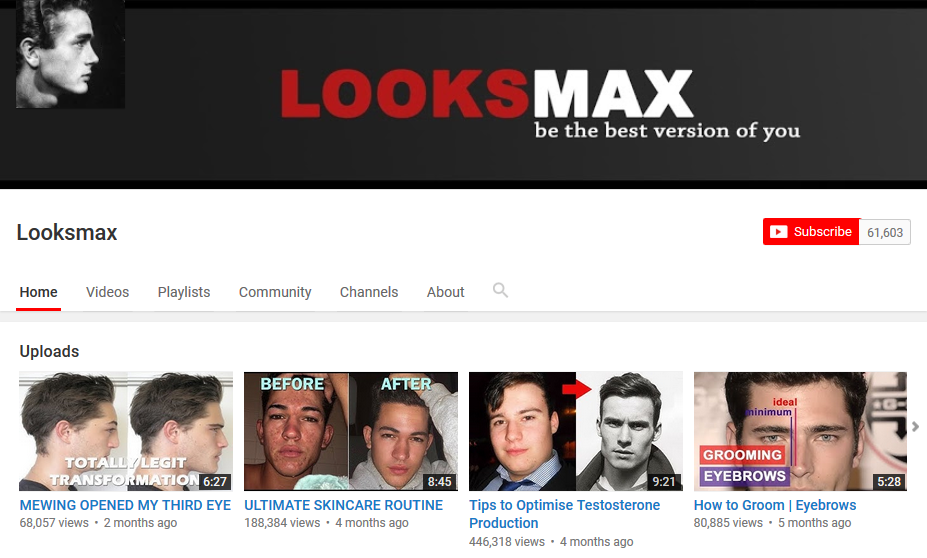927x558 pixels.
Task: Click the James Dean profile avatar image
Action: point(70,54)
